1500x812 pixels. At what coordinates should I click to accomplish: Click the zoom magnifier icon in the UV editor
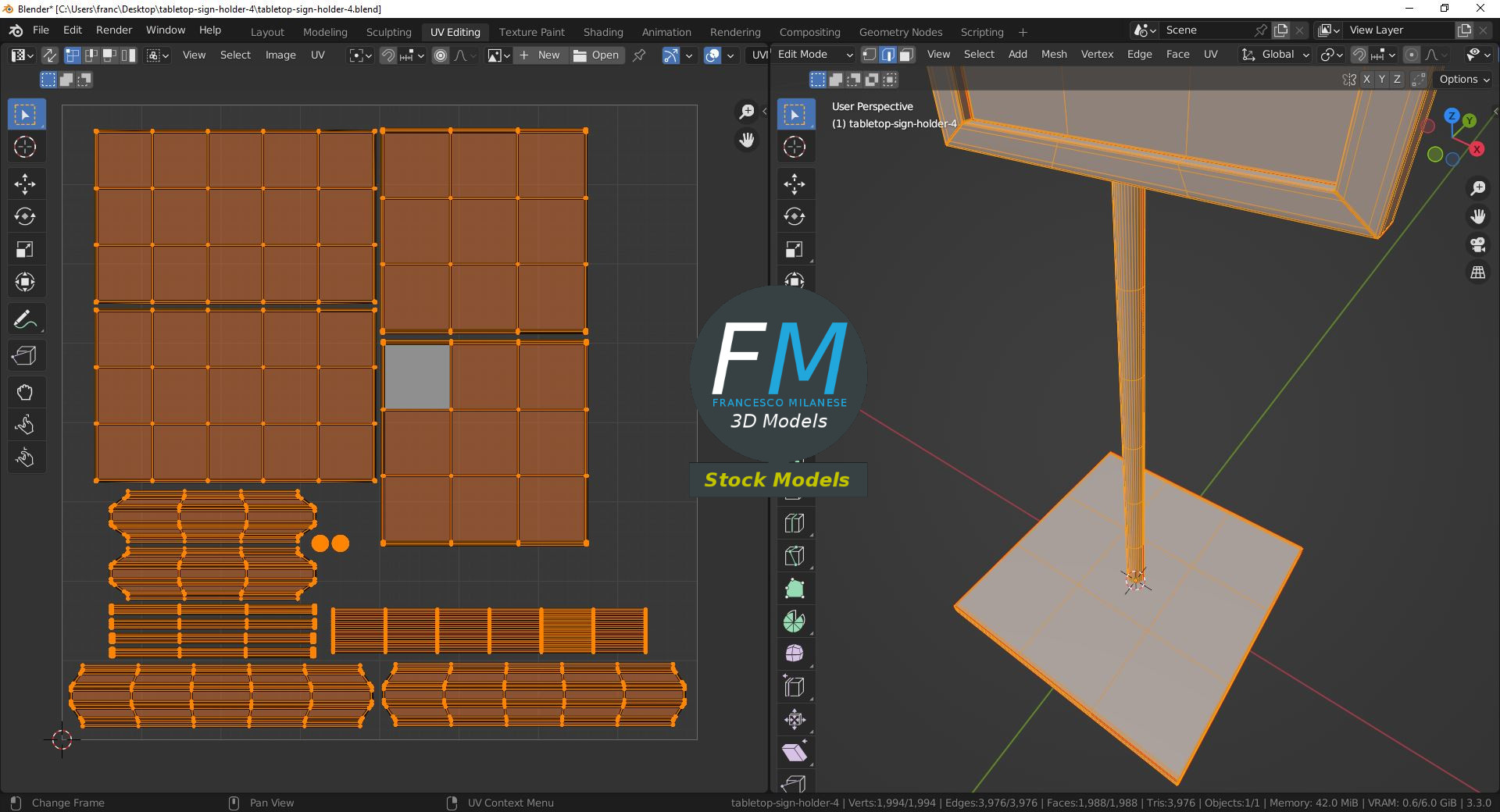point(746,112)
